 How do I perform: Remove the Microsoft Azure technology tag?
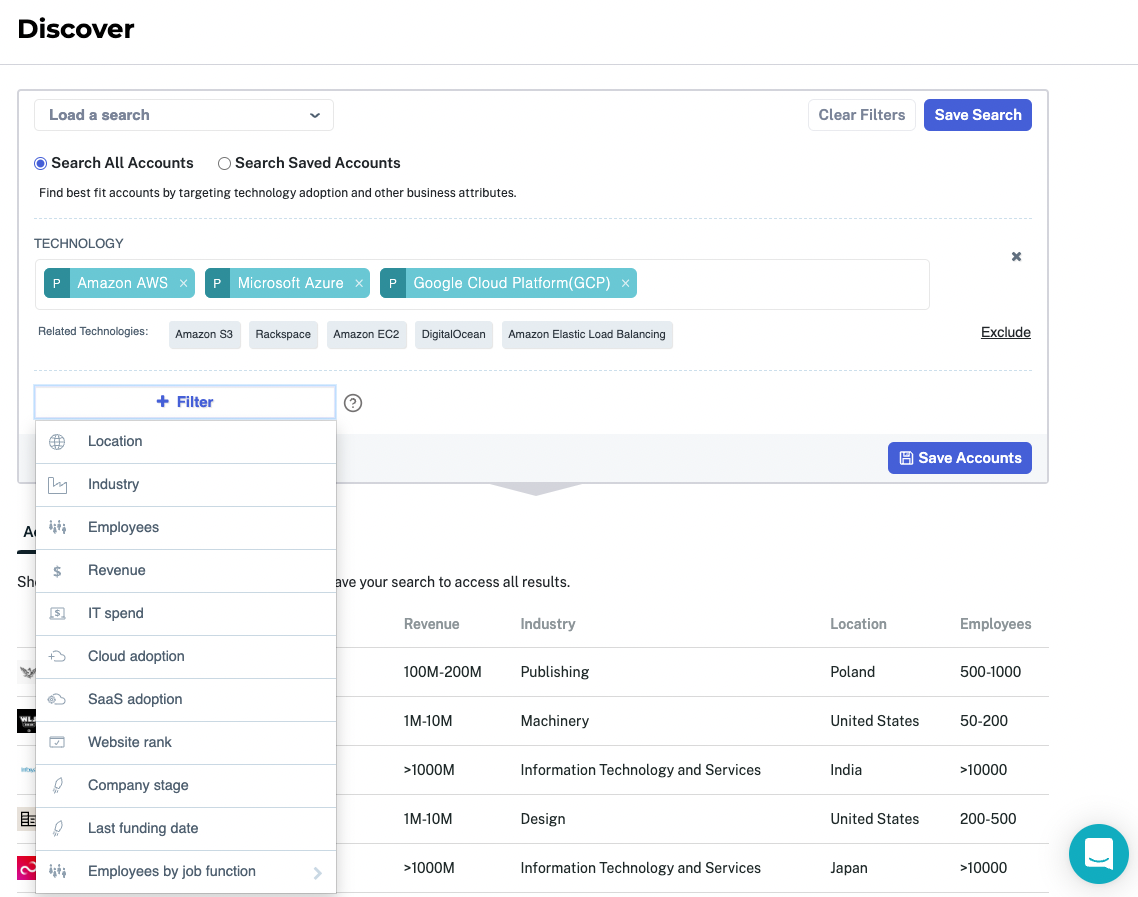point(358,283)
